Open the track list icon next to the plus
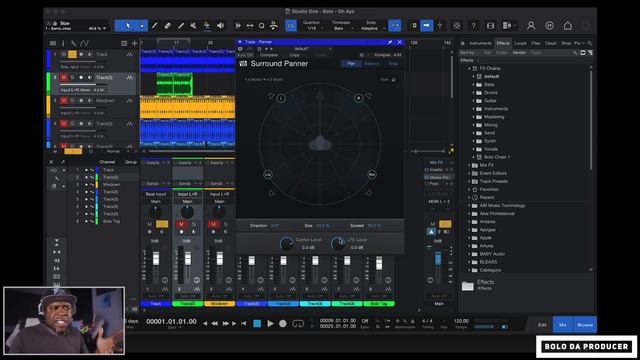640x360 pixels. [124, 43]
